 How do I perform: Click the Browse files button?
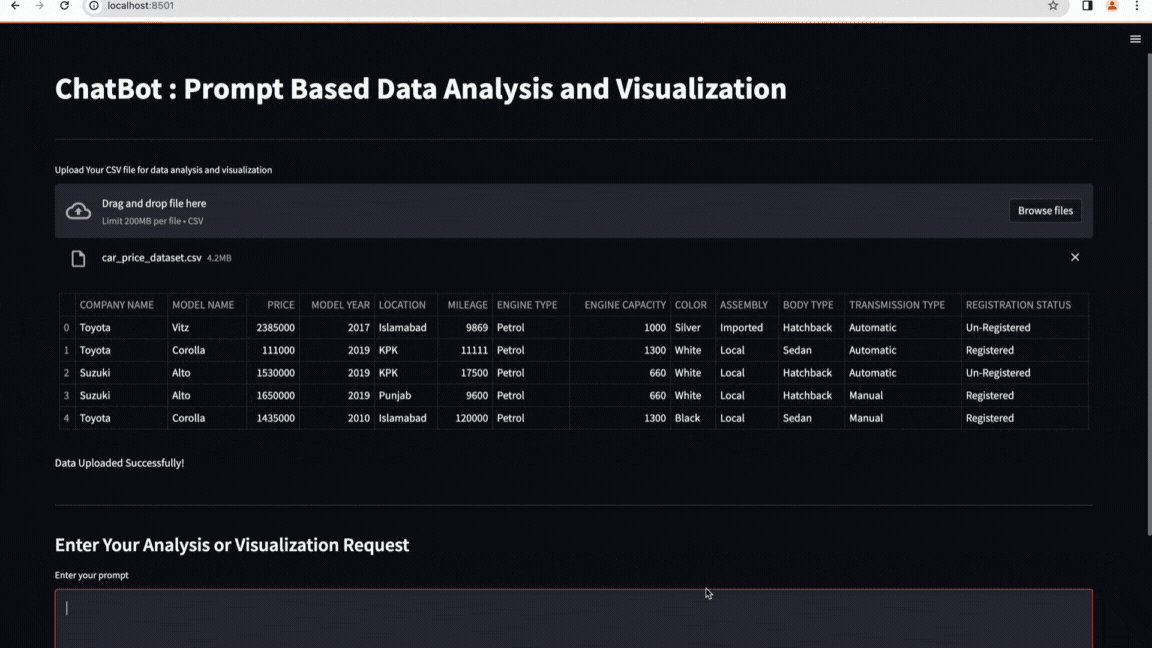click(x=1045, y=211)
